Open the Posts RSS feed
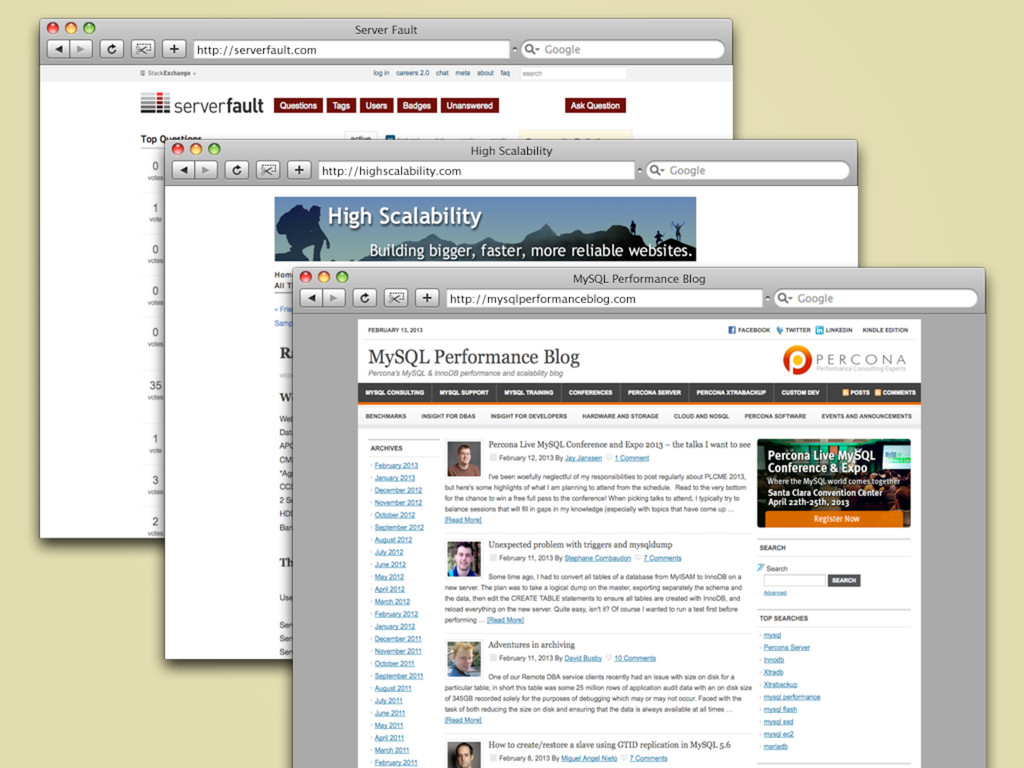The image size is (1024, 768). point(856,392)
